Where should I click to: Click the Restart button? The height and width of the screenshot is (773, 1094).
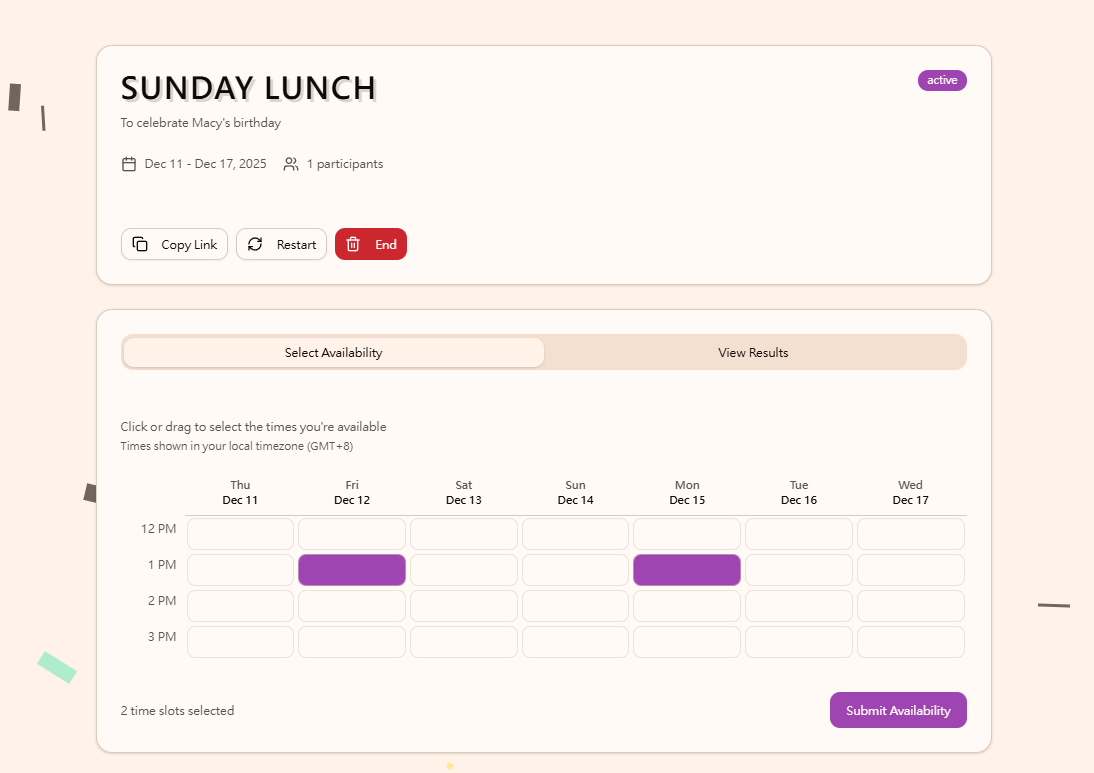281,243
